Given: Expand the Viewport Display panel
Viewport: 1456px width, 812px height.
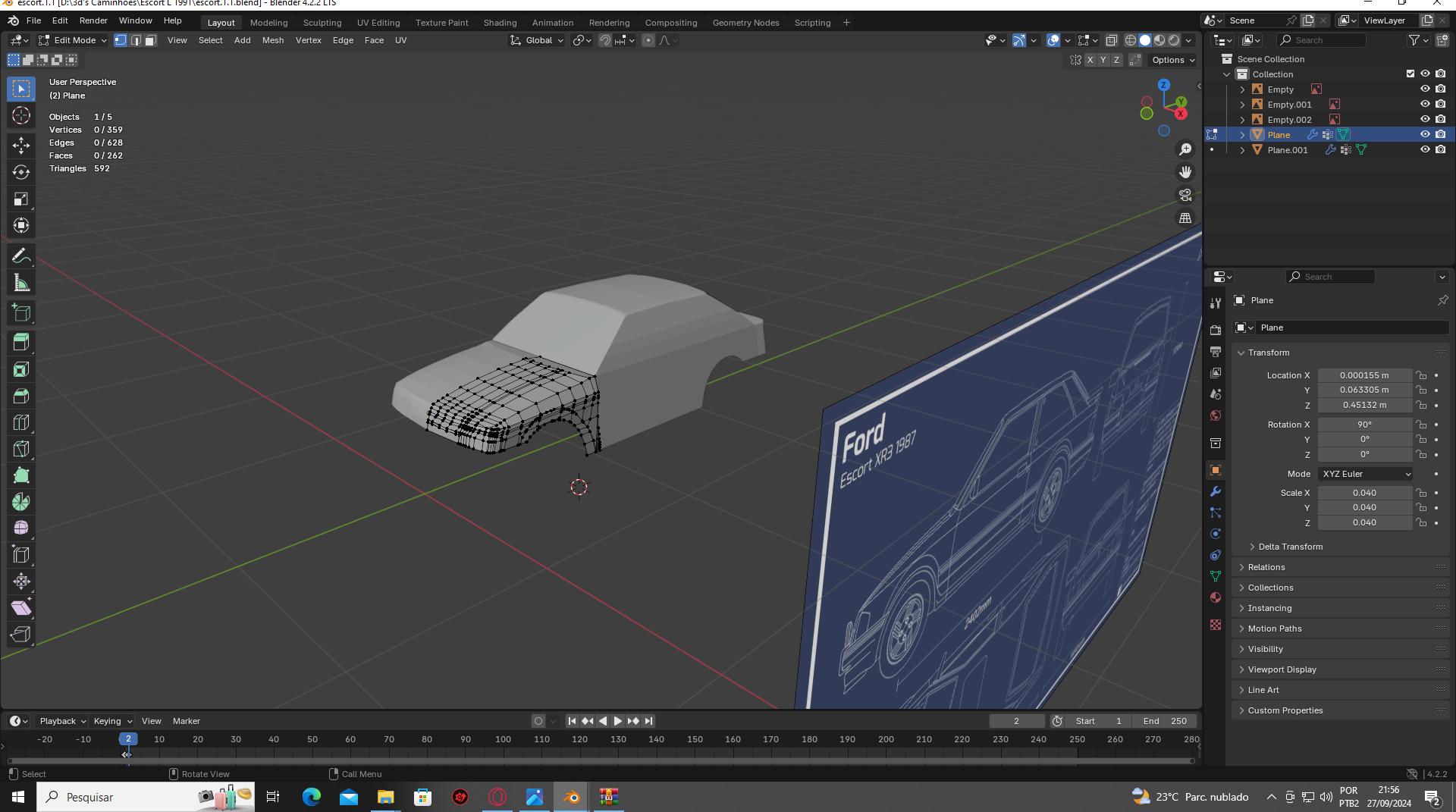Looking at the screenshot, I should point(1282,669).
